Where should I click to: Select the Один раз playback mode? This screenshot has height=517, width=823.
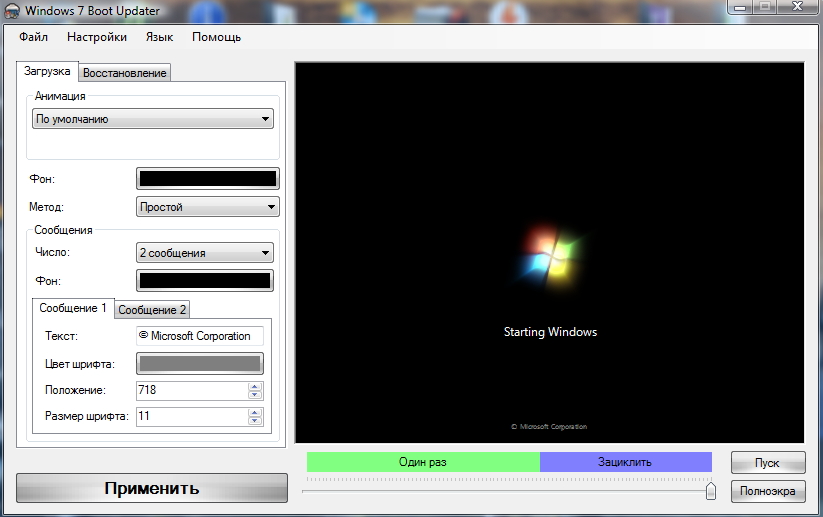point(422,462)
